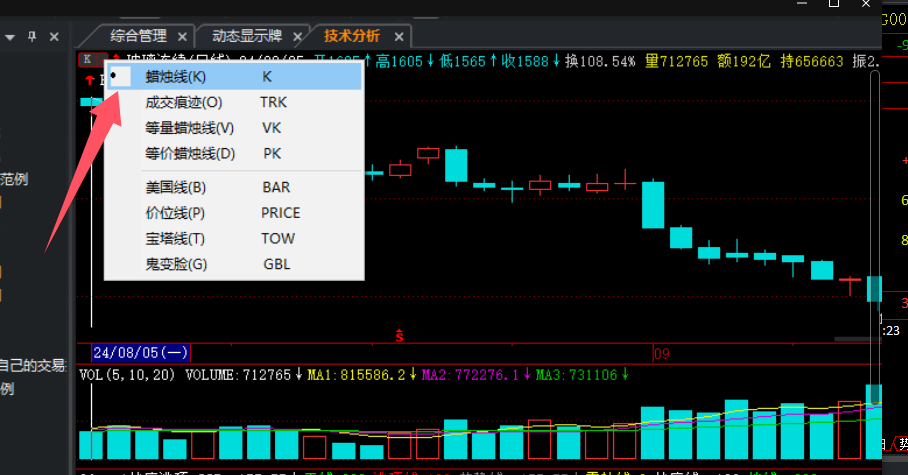
Task: Pick 等价蜡烛线(D) from the menu
Action: tap(189, 154)
